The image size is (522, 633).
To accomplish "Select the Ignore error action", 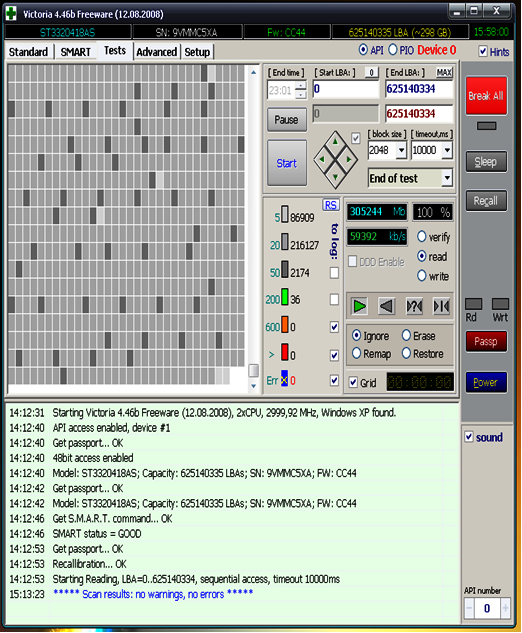I will [x=356, y=335].
